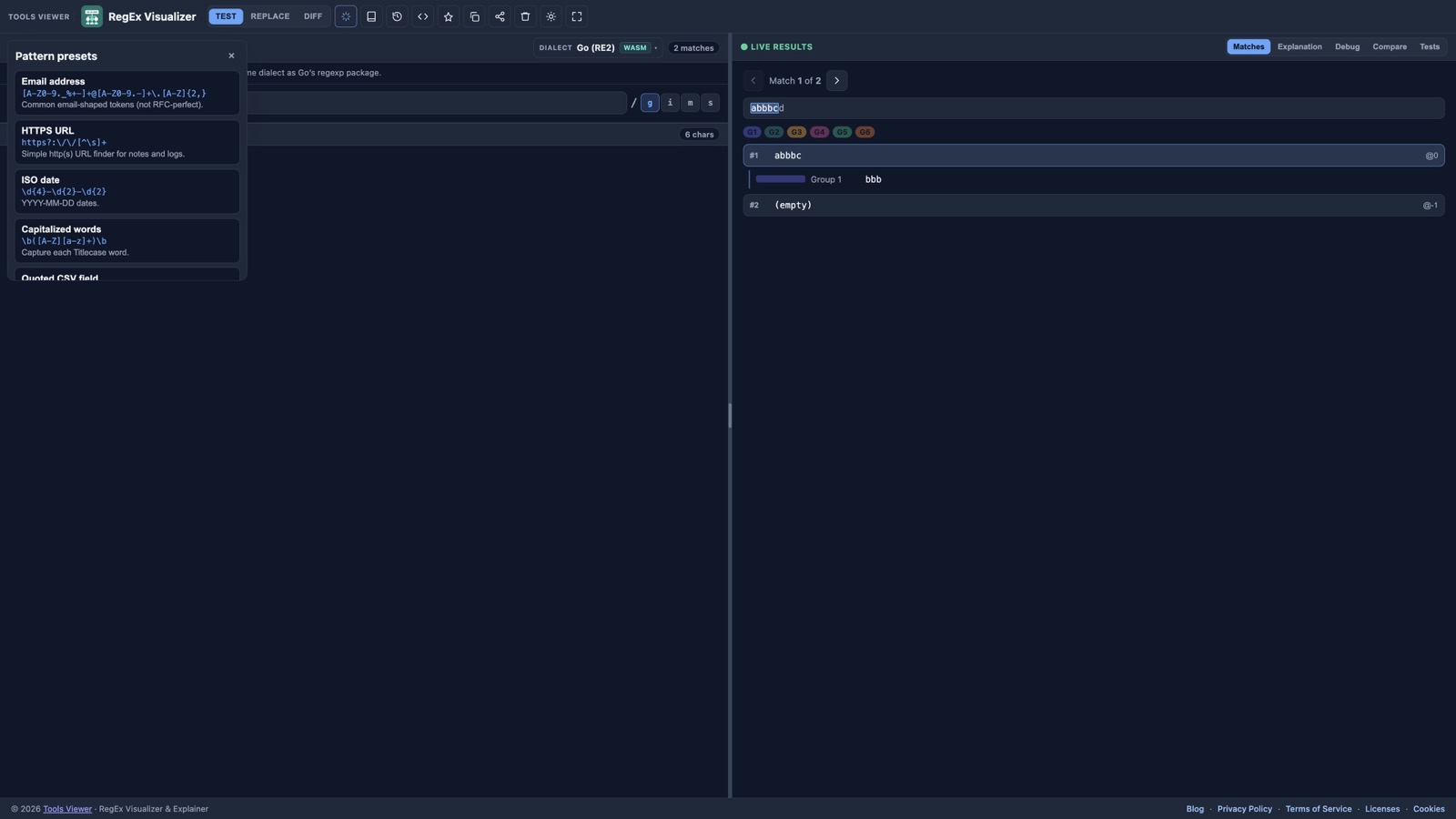Viewport: 1456px width, 819px height.
Task: Click the RegEx Visualizer logo icon
Action: pyautogui.click(x=91, y=16)
